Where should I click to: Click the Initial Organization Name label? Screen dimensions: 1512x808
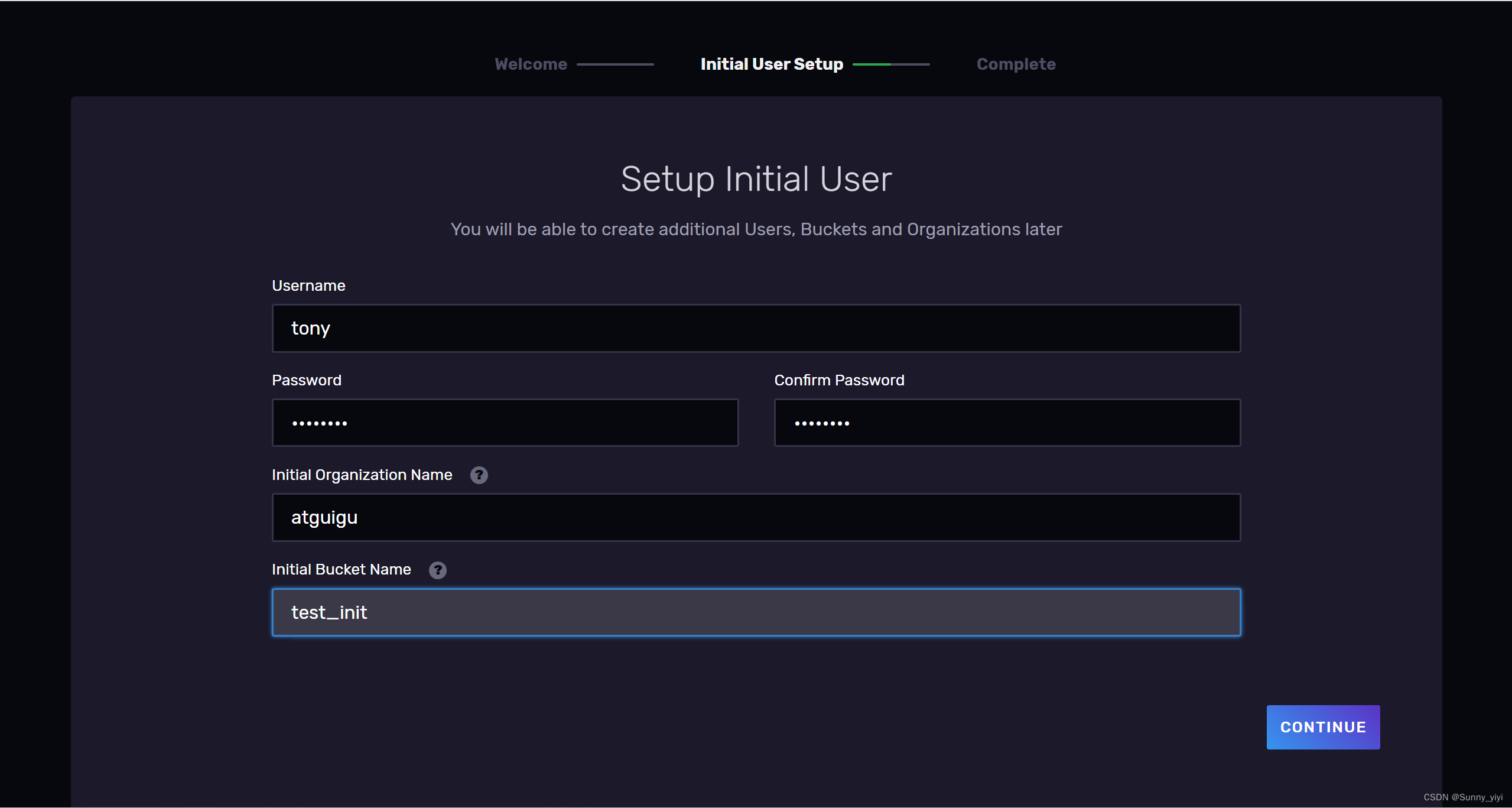point(362,475)
